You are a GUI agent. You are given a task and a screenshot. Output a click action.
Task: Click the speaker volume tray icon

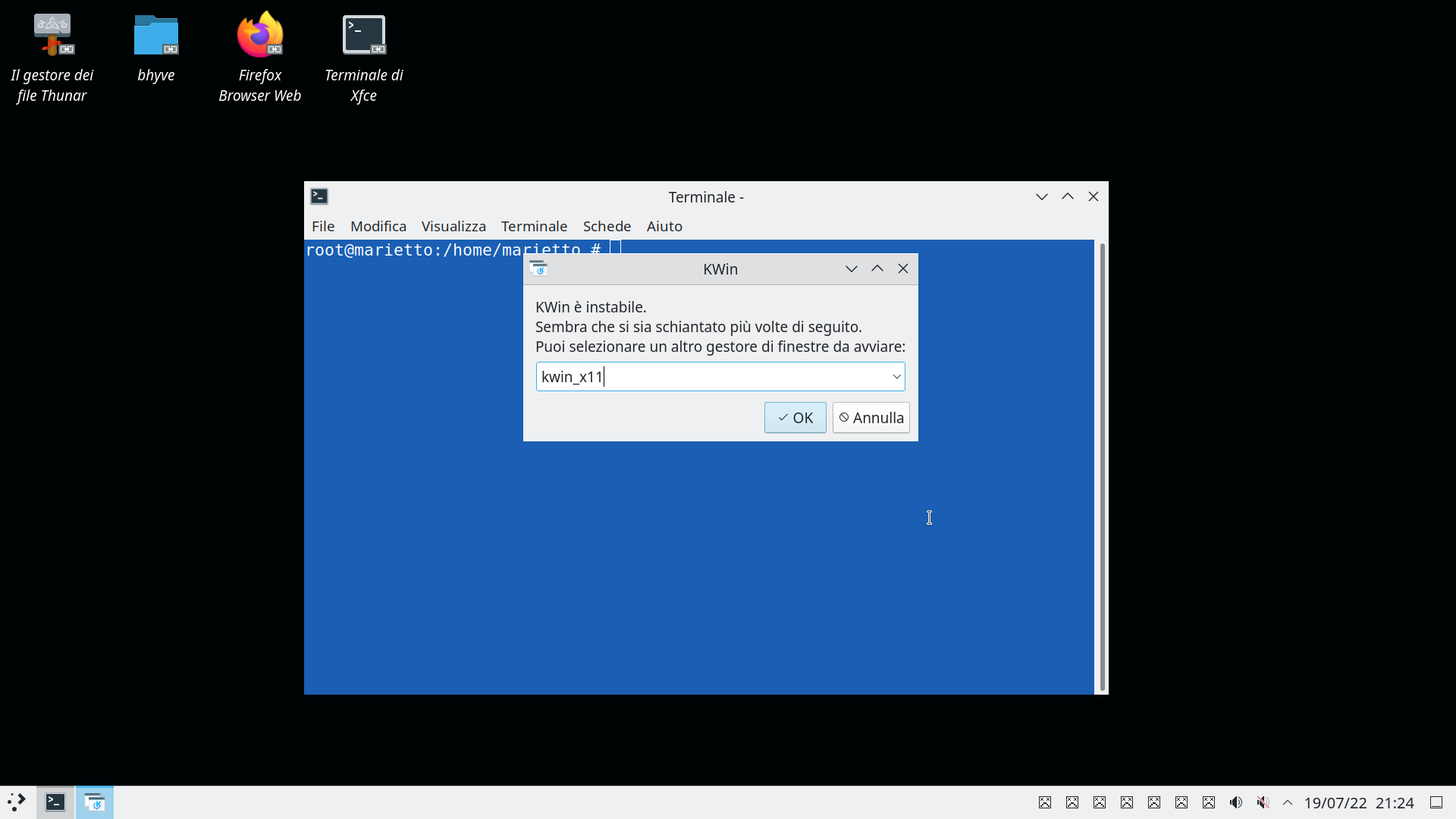click(x=1235, y=802)
